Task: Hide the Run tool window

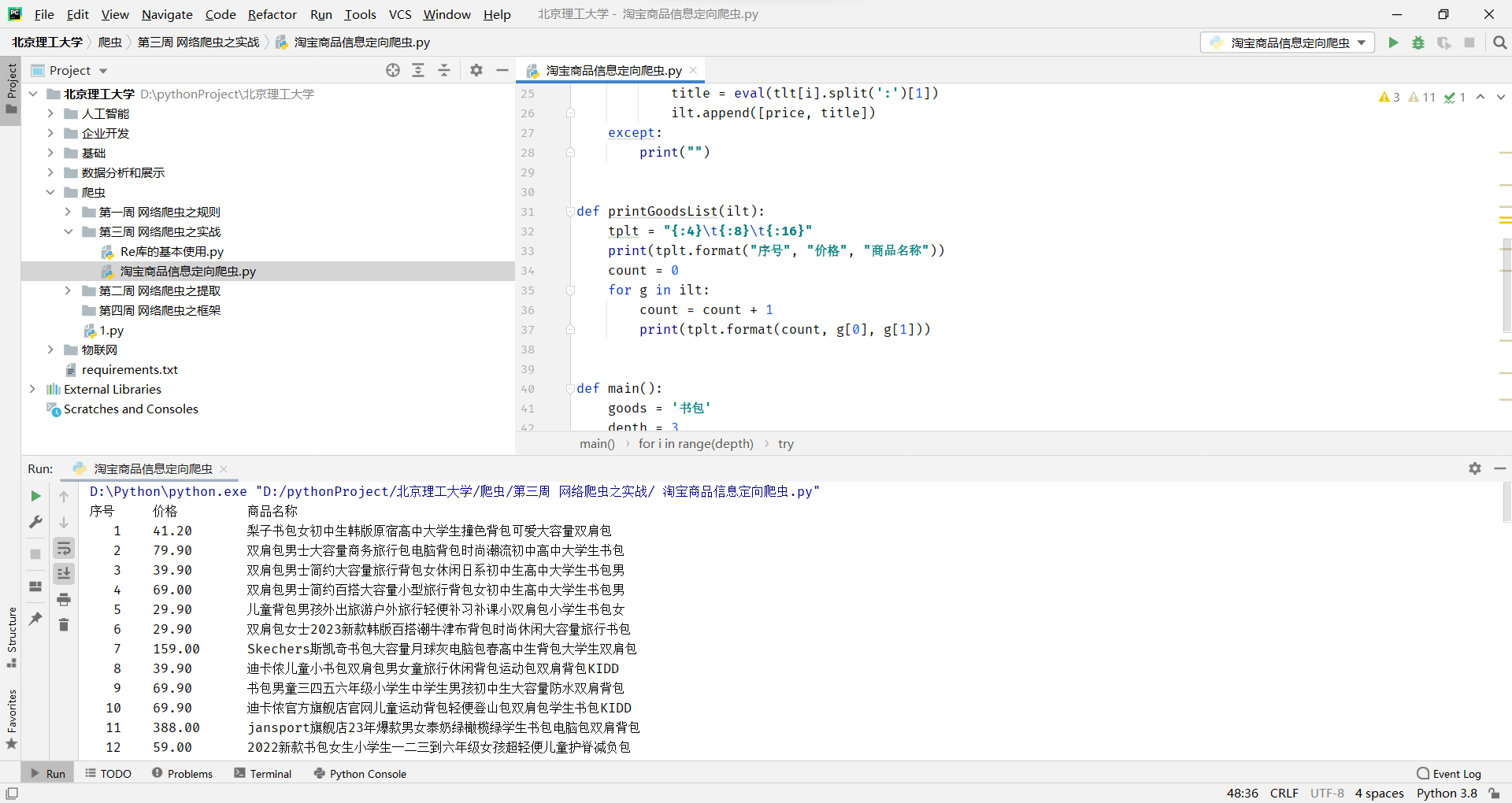Action: [1500, 468]
